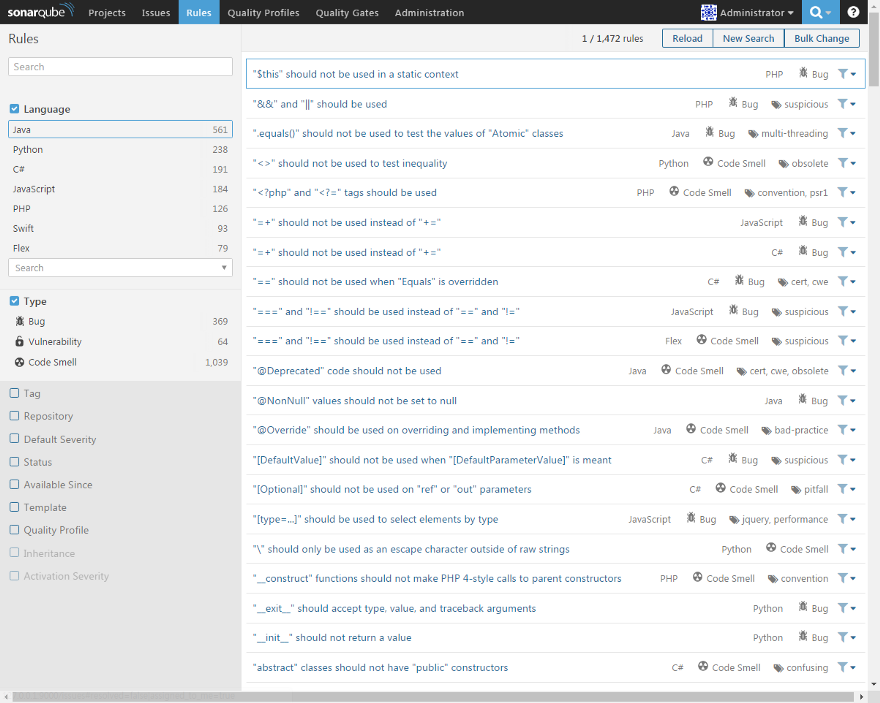The width and height of the screenshot is (880, 703).
Task: Open Quality Gates page
Action: point(347,12)
